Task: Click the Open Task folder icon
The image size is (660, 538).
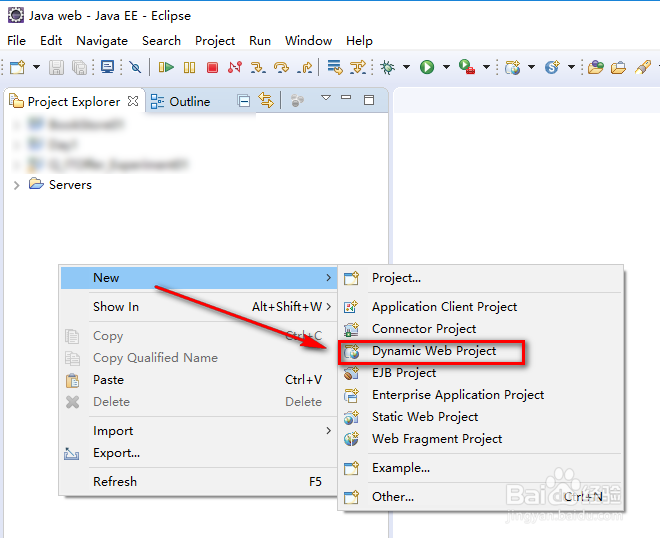Action: click(618, 67)
